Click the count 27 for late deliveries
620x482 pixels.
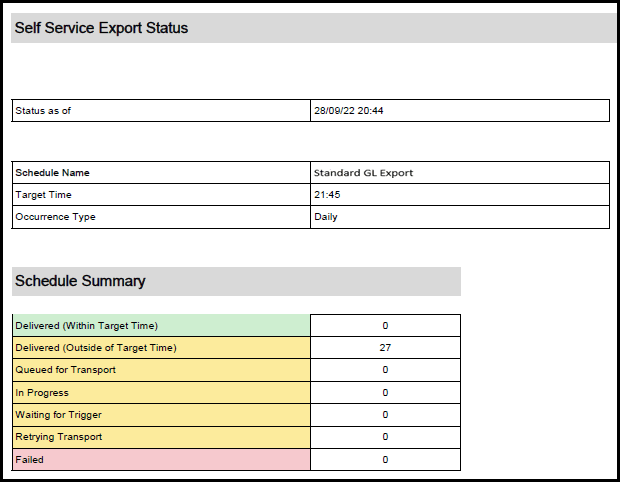[x=385, y=348]
